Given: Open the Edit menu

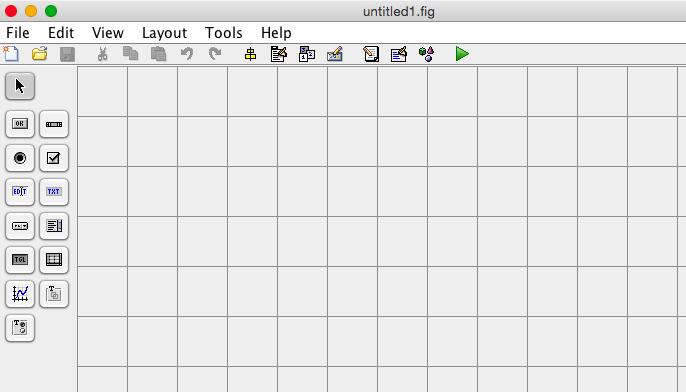Looking at the screenshot, I should (61, 33).
